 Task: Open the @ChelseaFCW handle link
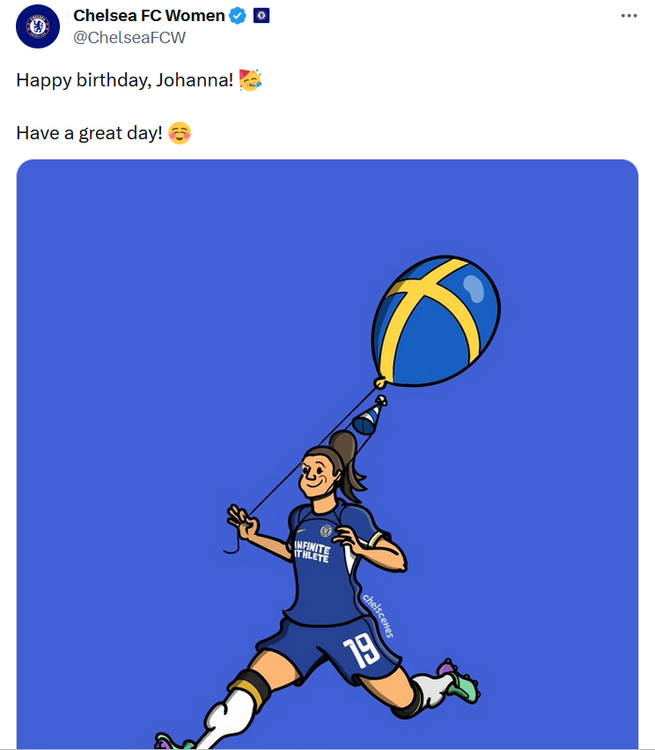click(x=129, y=37)
